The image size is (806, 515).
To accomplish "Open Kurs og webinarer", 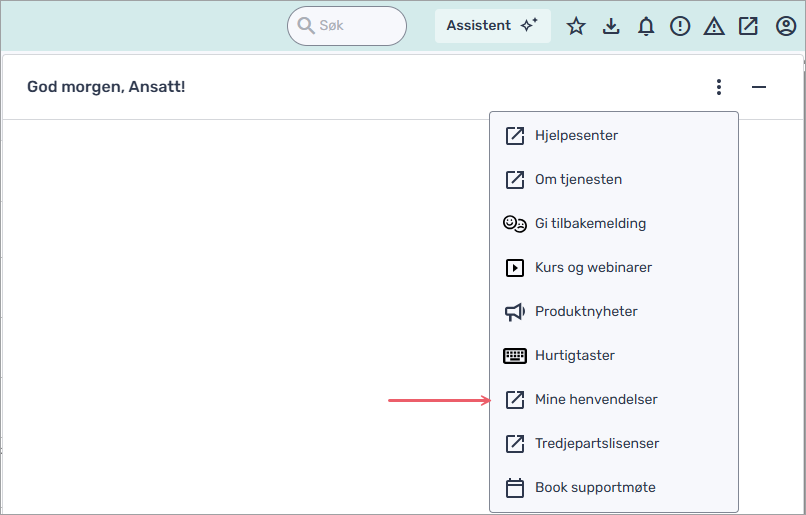I will 593,267.
